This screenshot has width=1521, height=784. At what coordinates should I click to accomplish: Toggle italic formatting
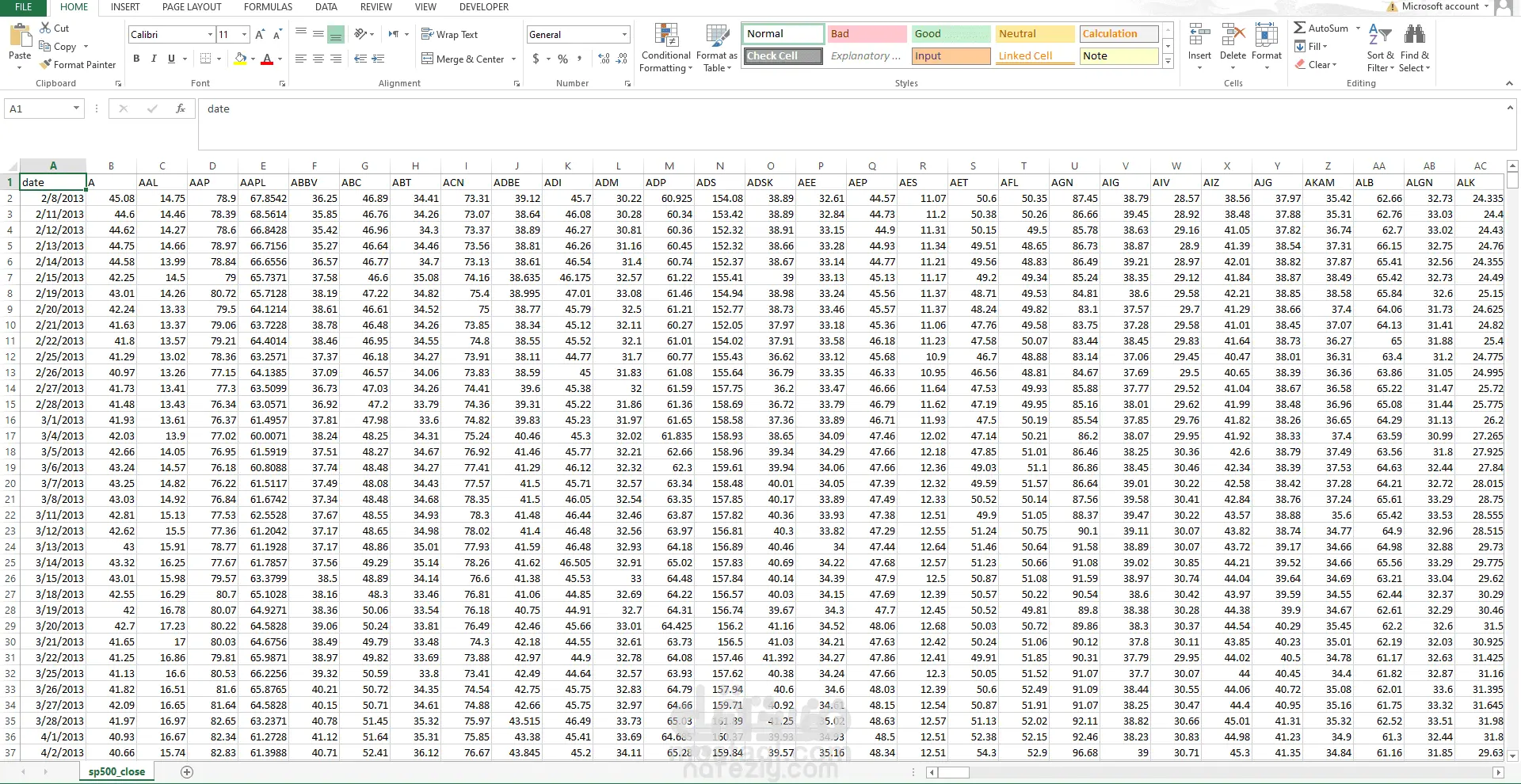coord(154,59)
